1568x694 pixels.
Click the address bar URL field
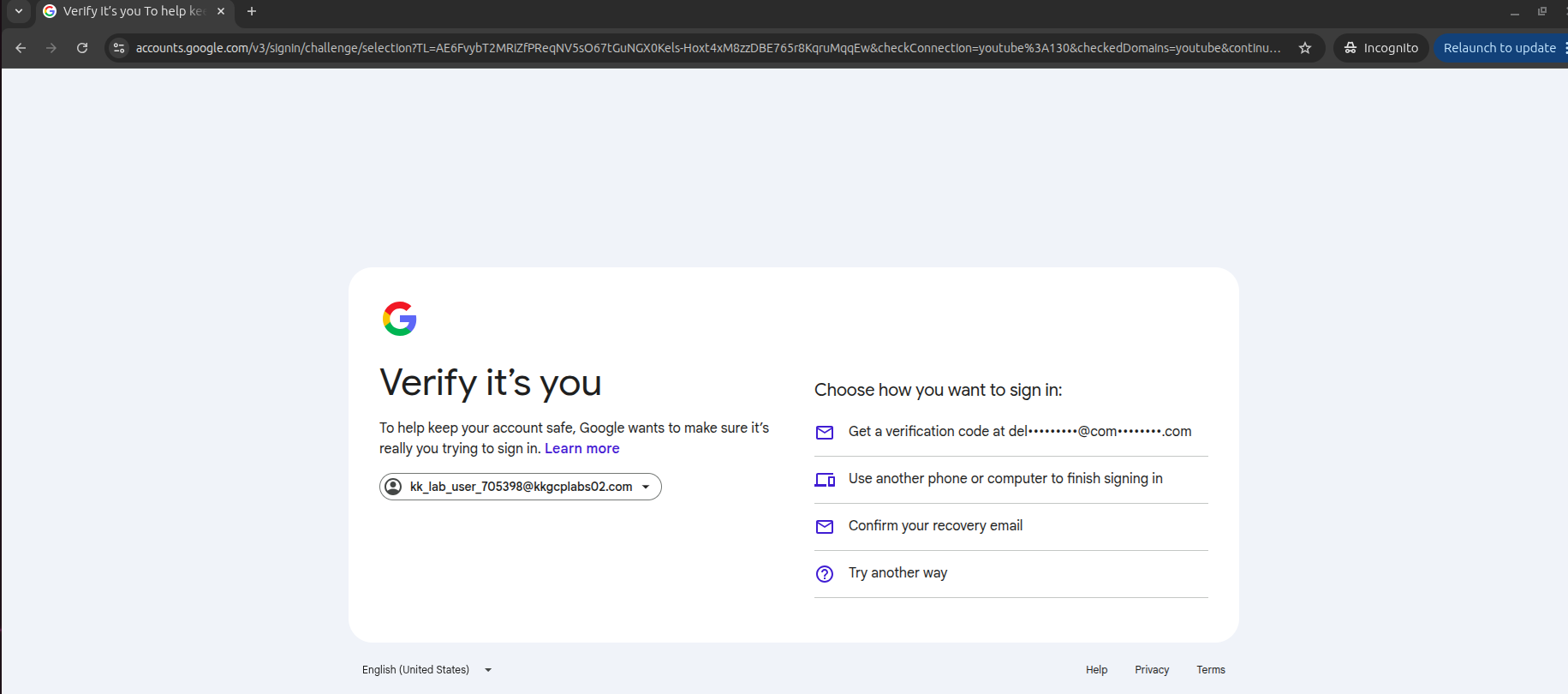[708, 48]
